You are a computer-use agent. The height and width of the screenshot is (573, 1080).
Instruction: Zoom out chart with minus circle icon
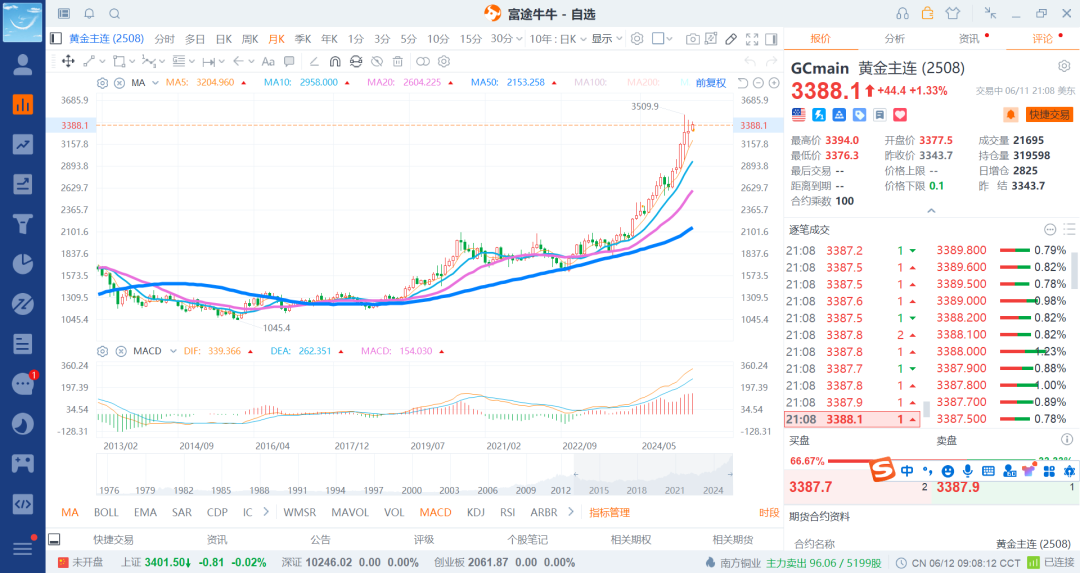(758, 83)
